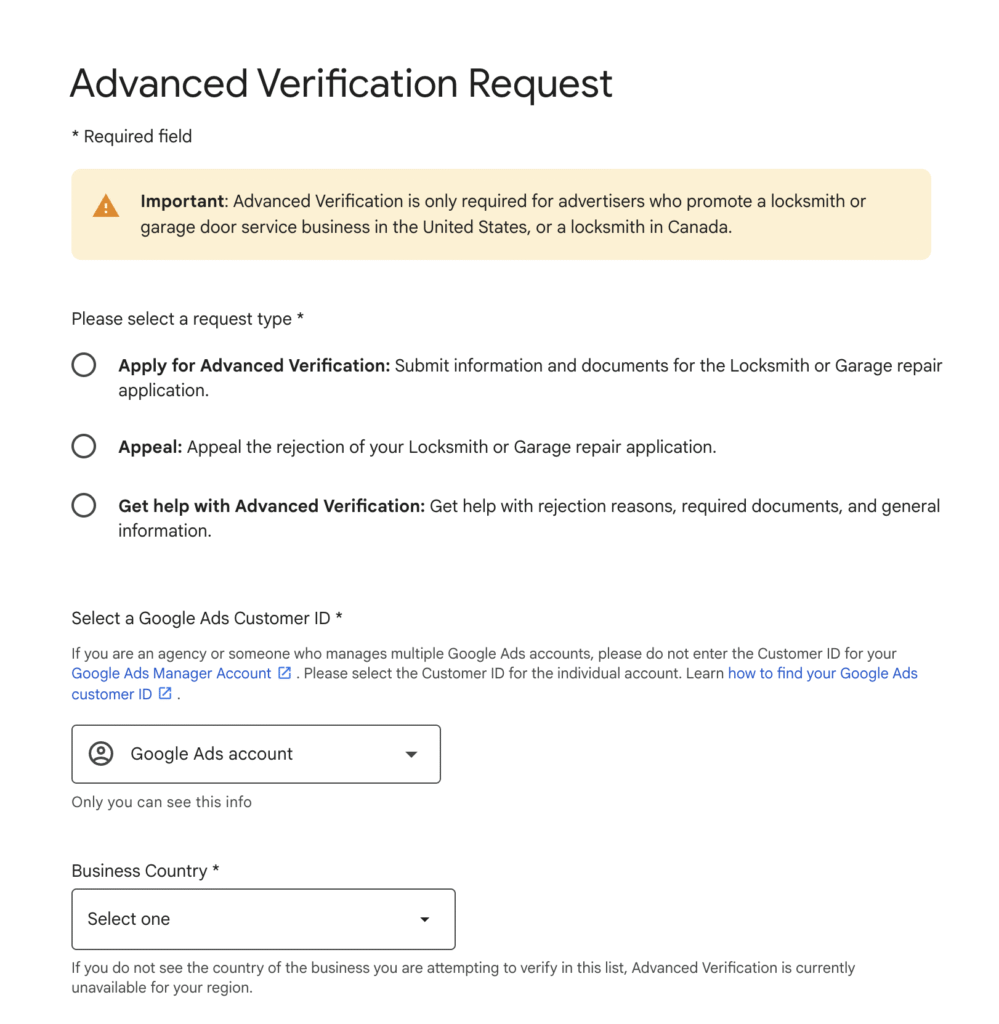Click the Google Ads account dropdown arrow
This screenshot has height=1024, width=999.
[411, 754]
